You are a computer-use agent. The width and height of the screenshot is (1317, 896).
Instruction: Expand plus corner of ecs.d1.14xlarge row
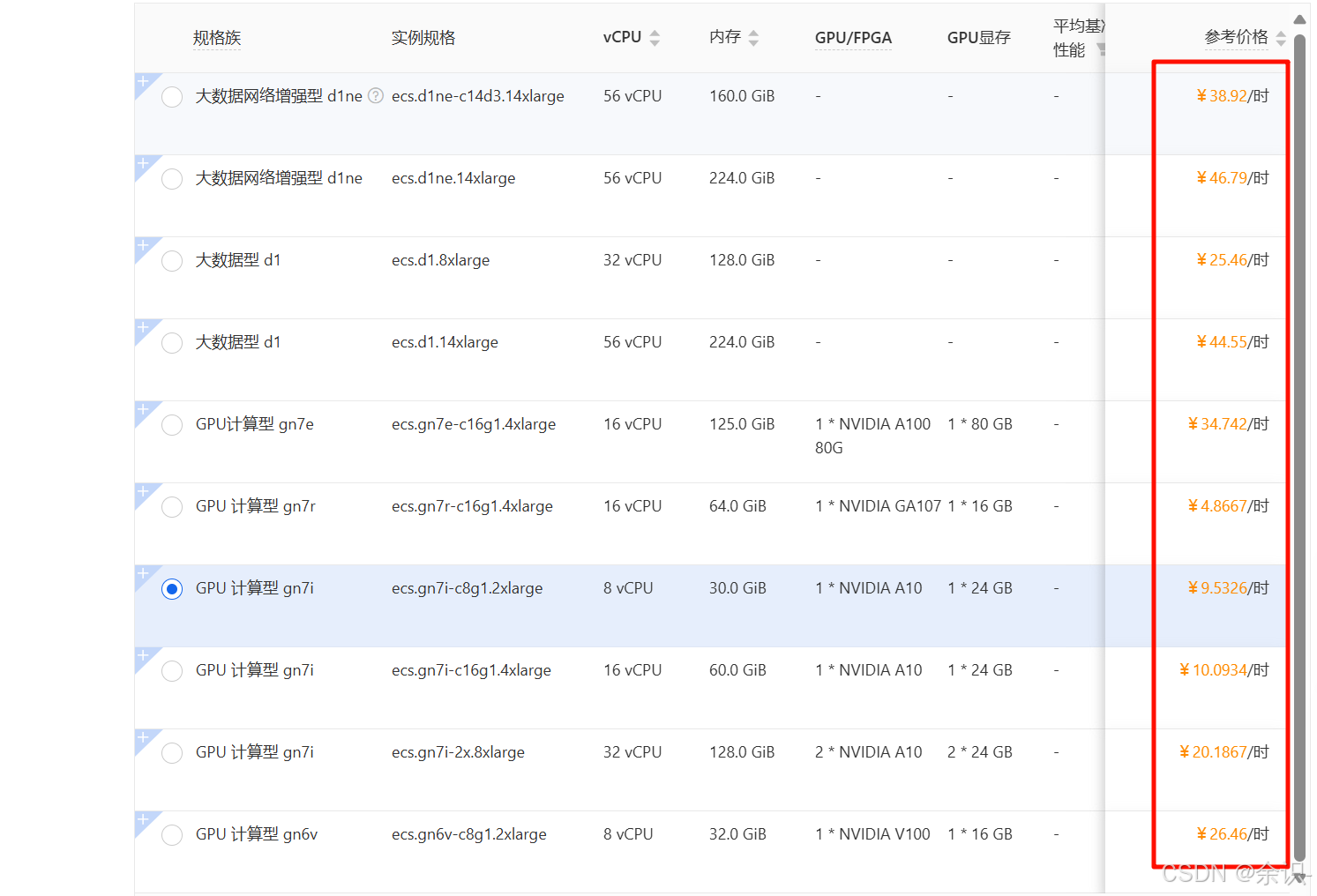pos(143,327)
